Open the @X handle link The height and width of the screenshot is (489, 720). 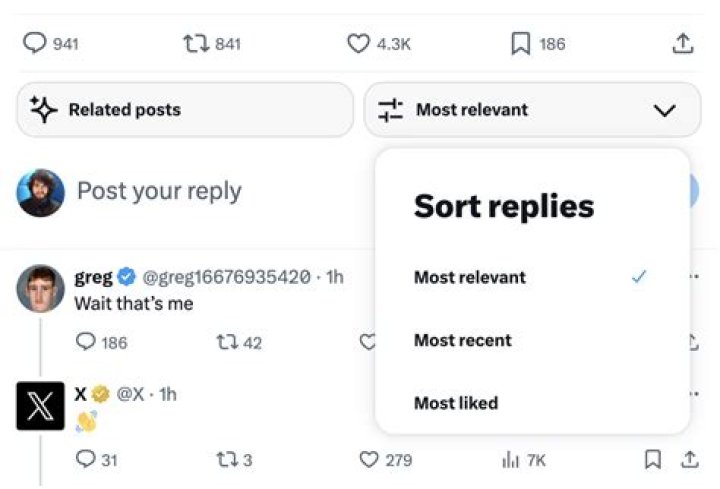click(x=131, y=394)
